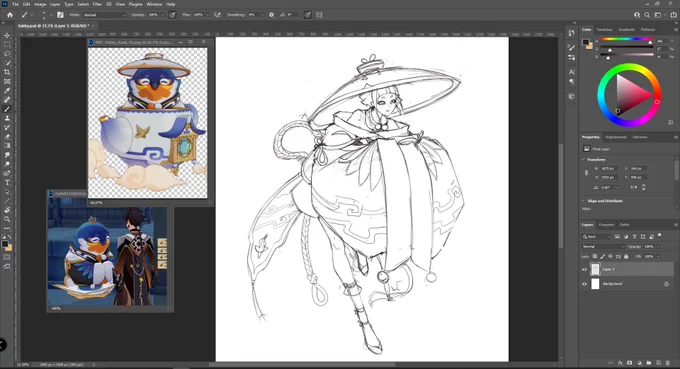Screen dimensions: 680x369
Task: Click inside the color wheel triangle
Action: tap(631, 95)
